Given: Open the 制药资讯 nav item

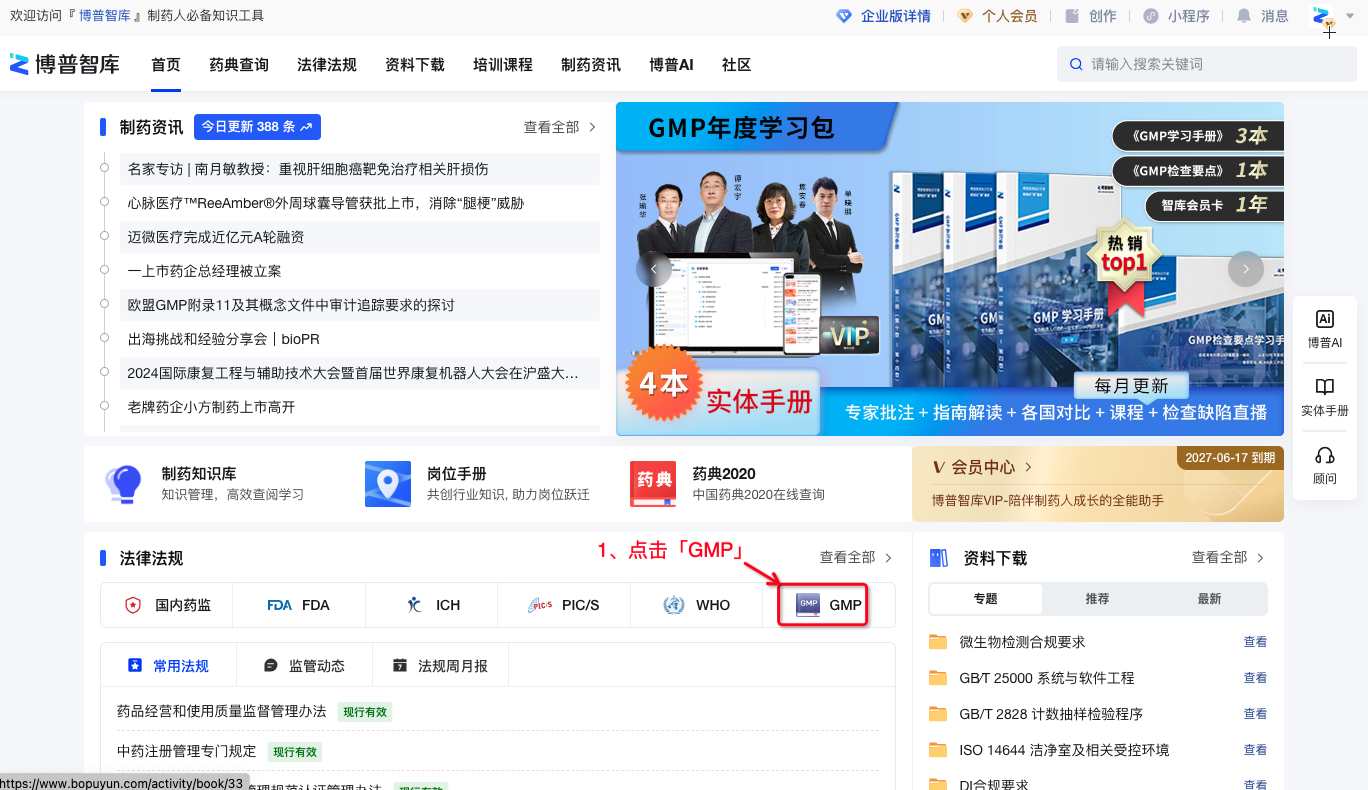Looking at the screenshot, I should click(591, 65).
